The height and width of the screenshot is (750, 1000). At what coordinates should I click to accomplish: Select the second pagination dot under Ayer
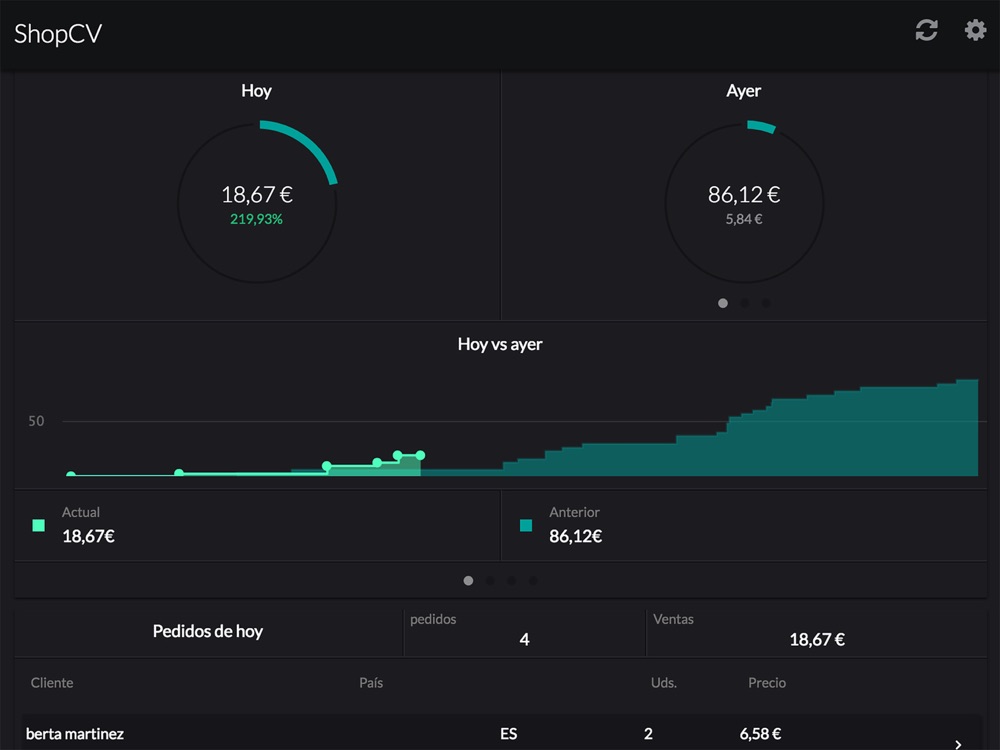point(744,303)
